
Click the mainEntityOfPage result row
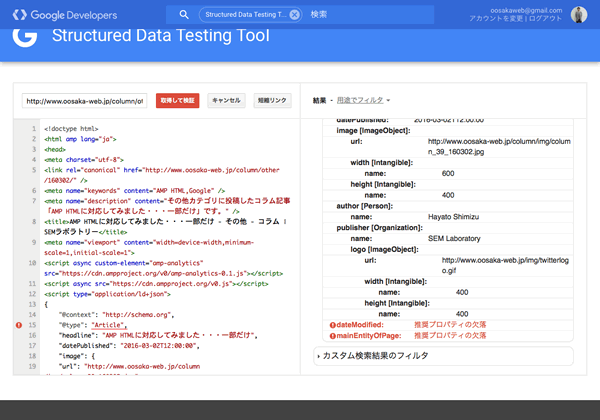coord(448,335)
